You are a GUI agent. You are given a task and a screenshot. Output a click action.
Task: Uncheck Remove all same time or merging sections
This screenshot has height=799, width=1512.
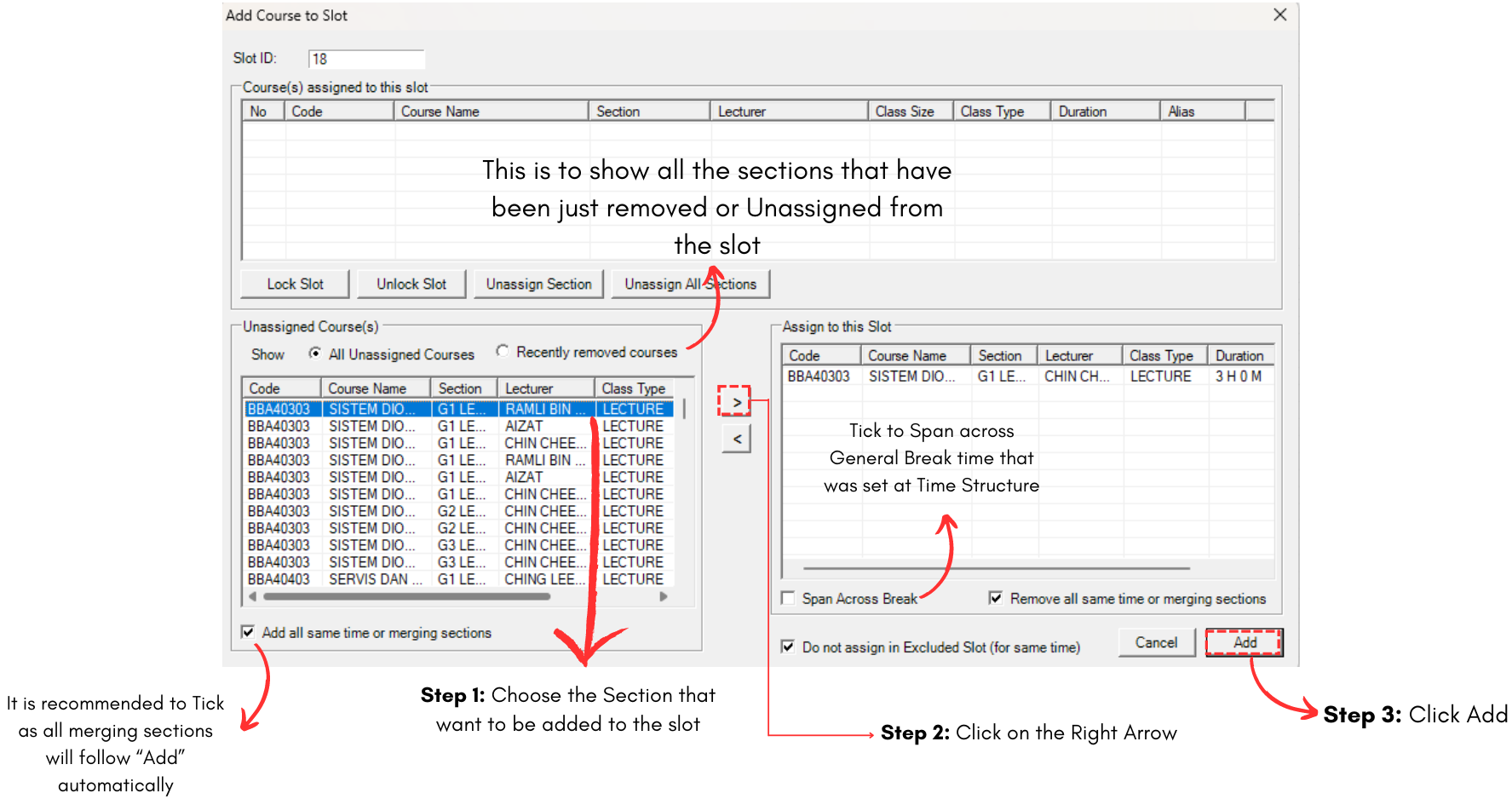[997, 598]
